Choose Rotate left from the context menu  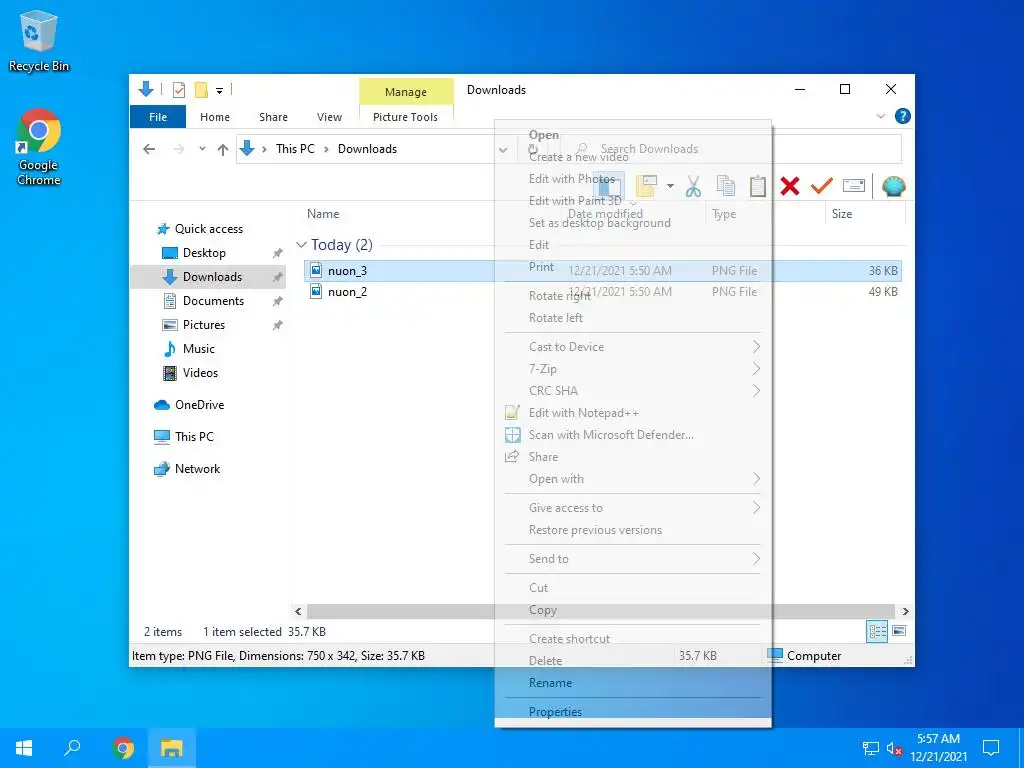pos(633,318)
